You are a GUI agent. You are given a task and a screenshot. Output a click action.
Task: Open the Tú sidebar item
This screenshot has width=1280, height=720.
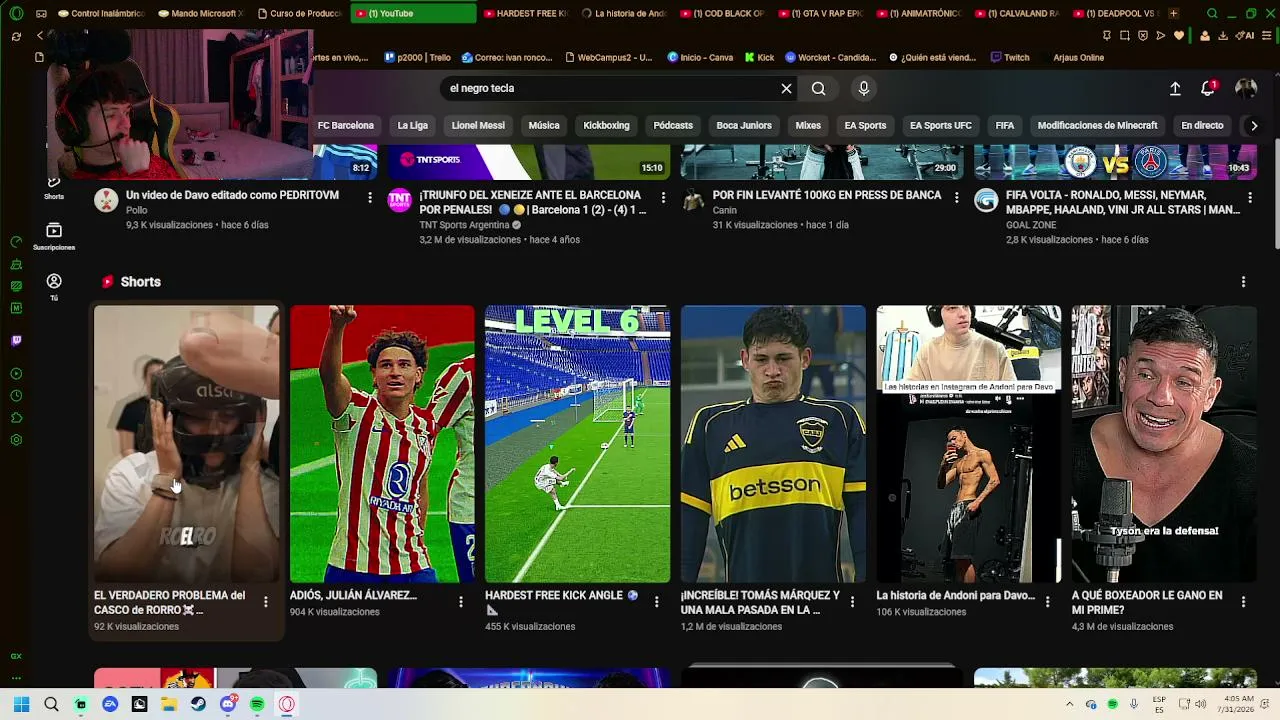pyautogui.click(x=54, y=287)
